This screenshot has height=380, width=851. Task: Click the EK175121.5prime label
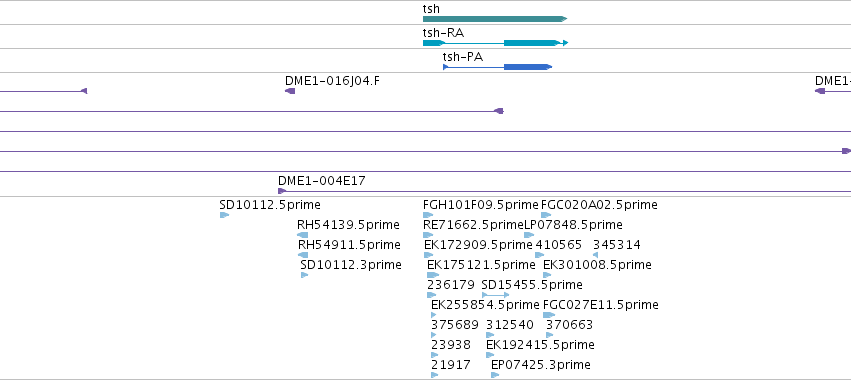coord(481,265)
